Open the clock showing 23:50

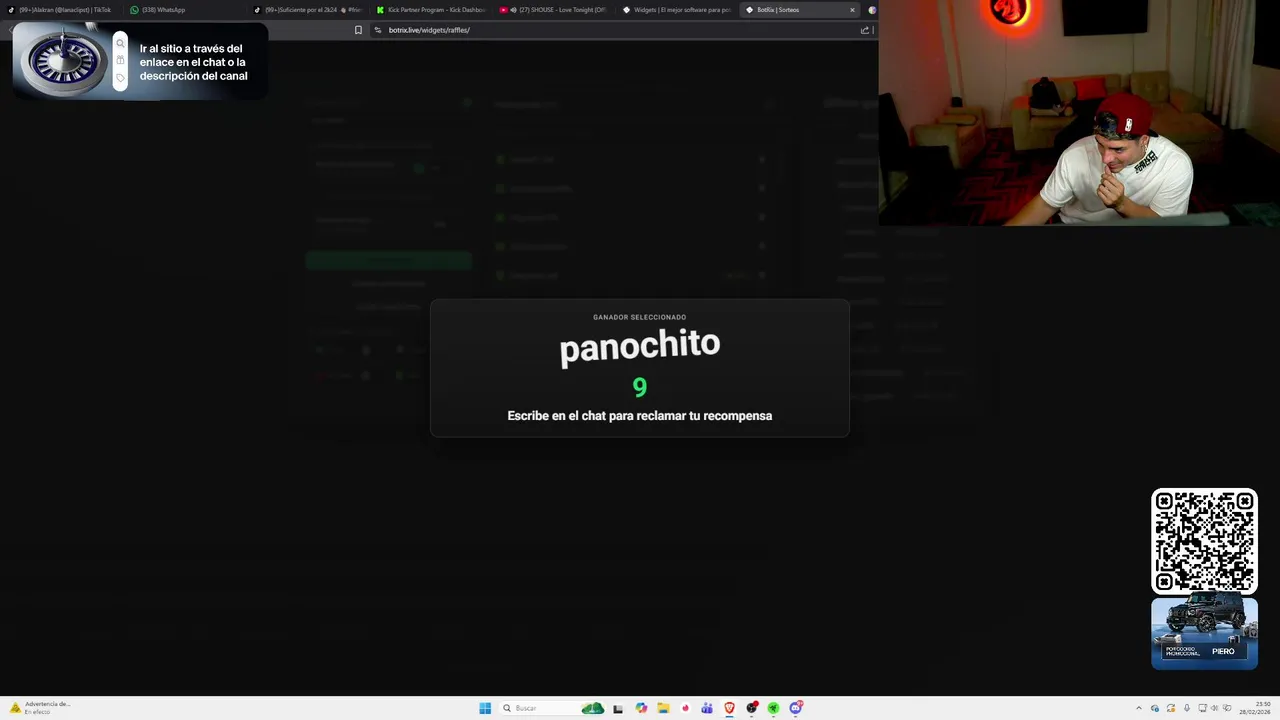tap(1255, 708)
